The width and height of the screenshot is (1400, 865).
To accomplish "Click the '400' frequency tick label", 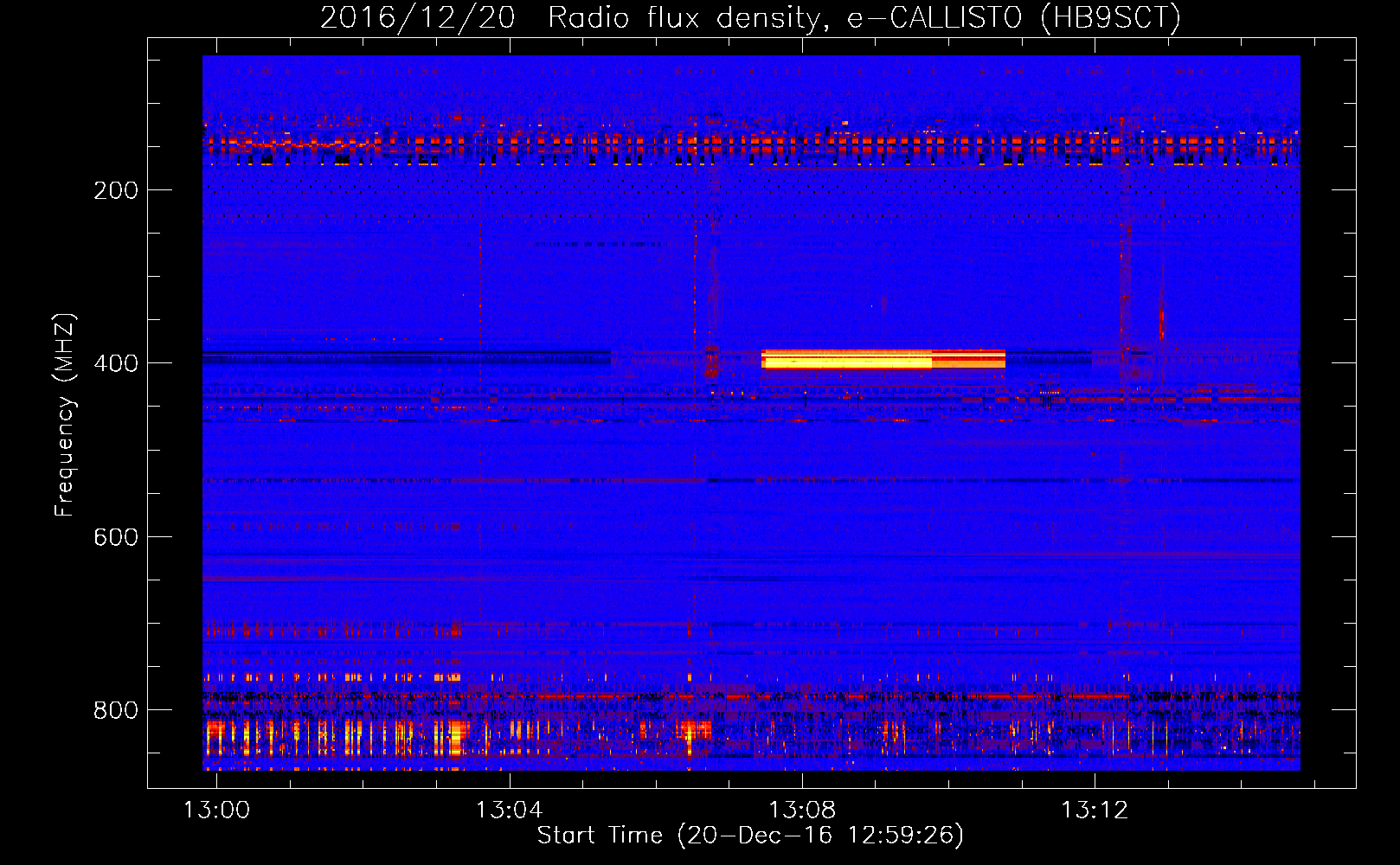I will pos(116,363).
